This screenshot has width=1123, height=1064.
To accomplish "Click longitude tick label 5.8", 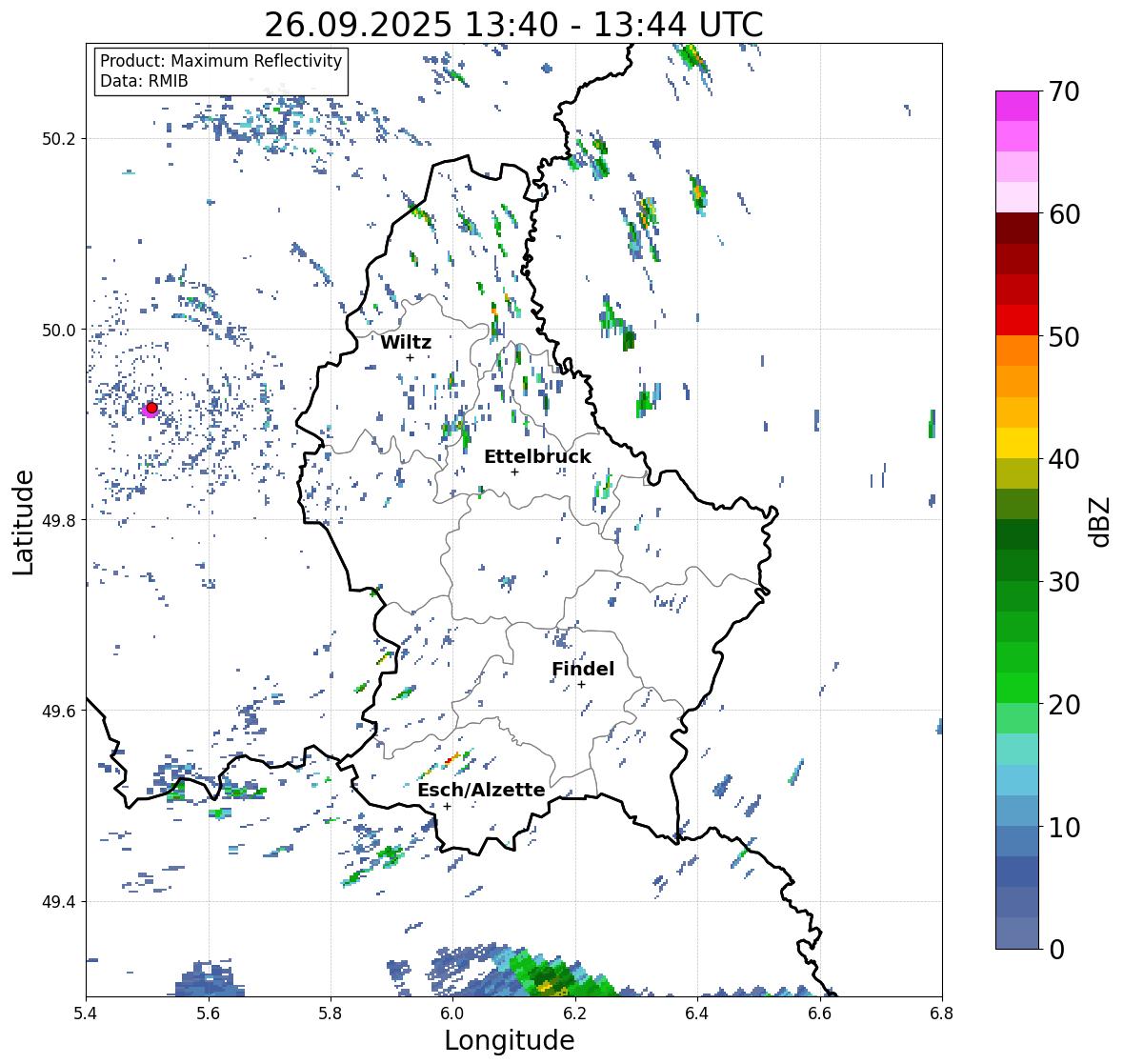I will pyautogui.click(x=331, y=1014).
